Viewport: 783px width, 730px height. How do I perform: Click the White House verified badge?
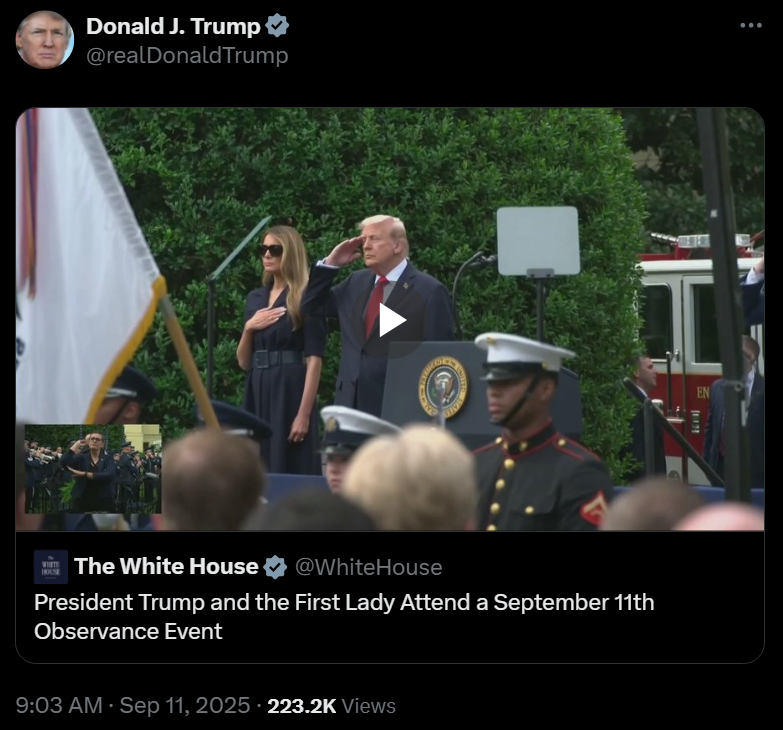point(275,567)
